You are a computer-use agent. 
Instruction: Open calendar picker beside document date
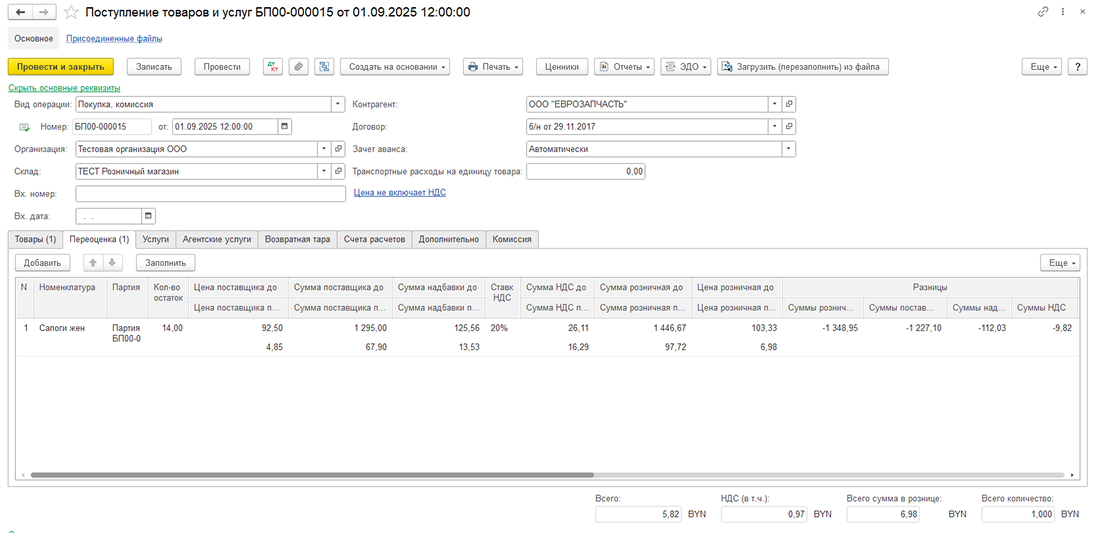(x=285, y=127)
